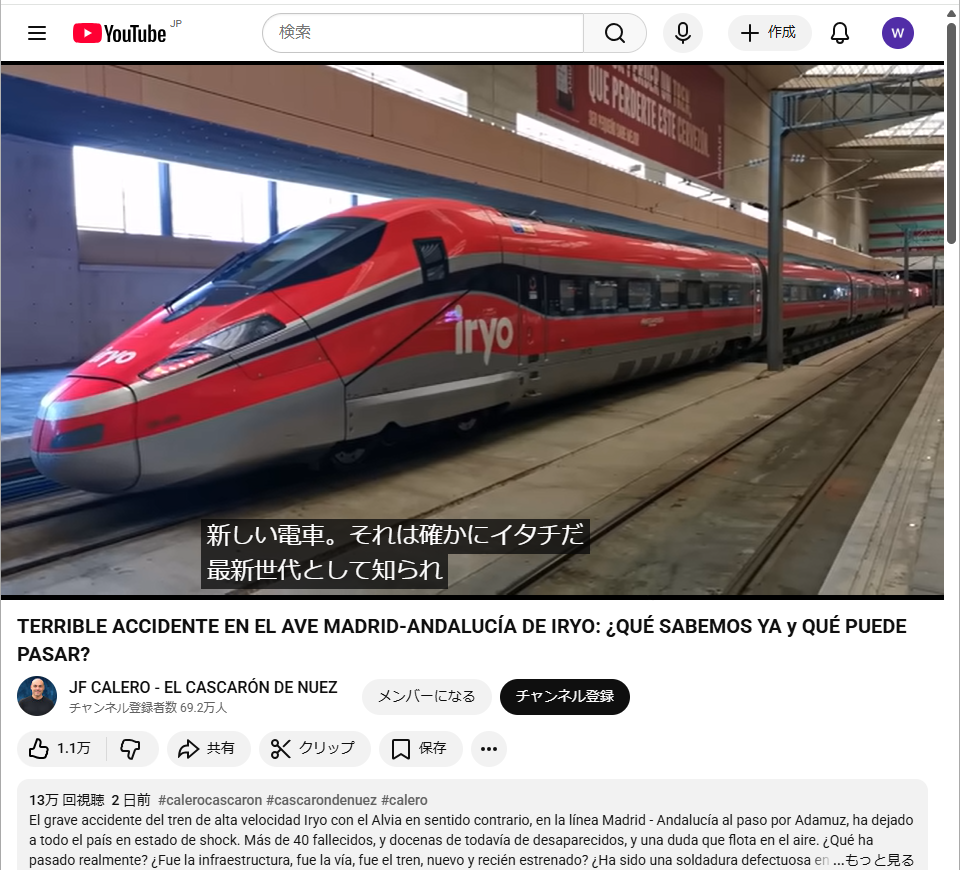Screen dimensions: 960x870
Task: Click into the 検索 search field
Action: 423,33
